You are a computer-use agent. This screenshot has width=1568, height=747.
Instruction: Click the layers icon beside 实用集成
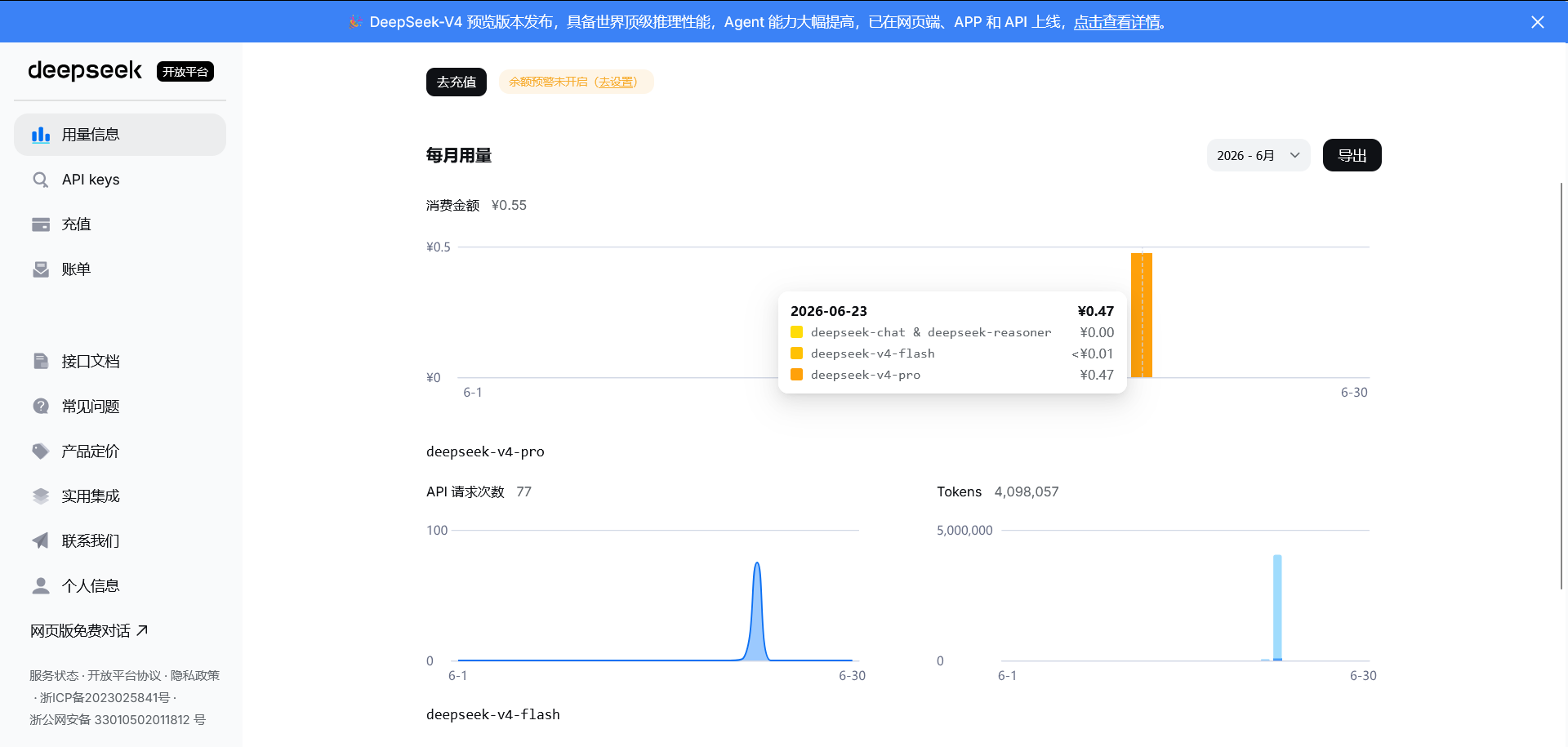pos(41,496)
